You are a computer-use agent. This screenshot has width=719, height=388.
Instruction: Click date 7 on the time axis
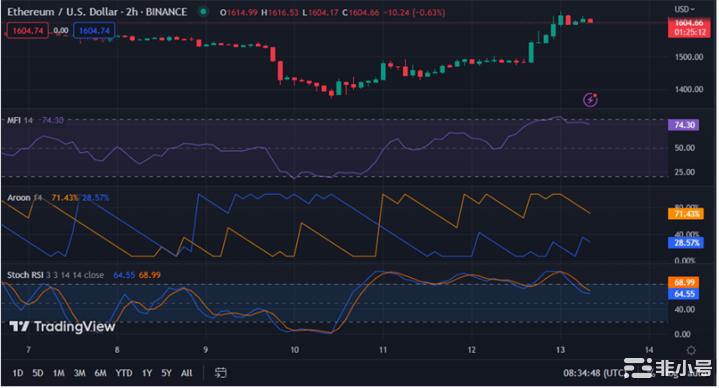coord(28,350)
